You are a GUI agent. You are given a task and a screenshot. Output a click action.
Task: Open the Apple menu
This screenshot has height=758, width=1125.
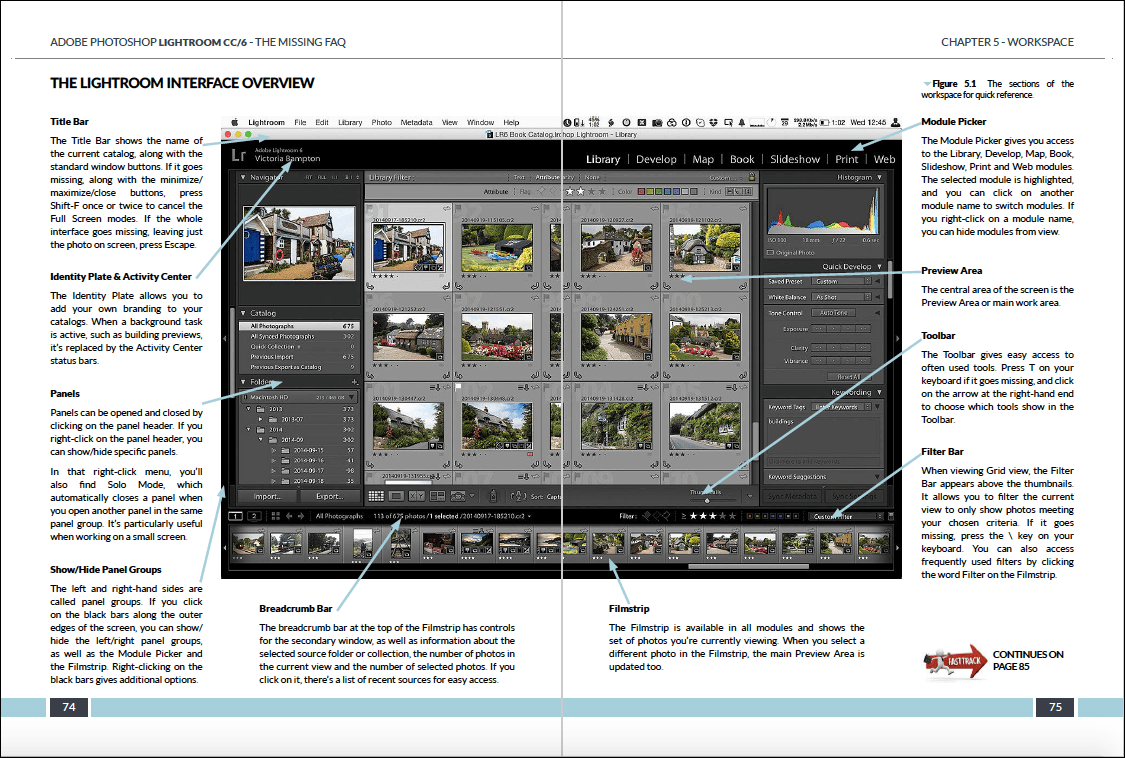tap(235, 122)
